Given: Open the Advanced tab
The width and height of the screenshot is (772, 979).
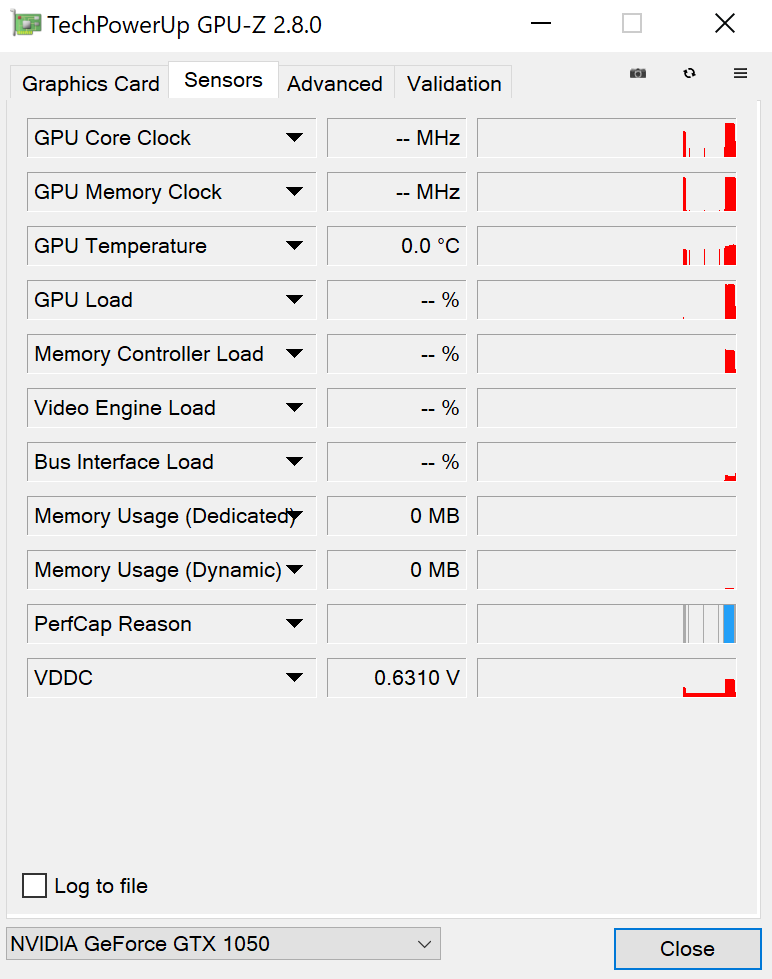Looking at the screenshot, I should 335,84.
